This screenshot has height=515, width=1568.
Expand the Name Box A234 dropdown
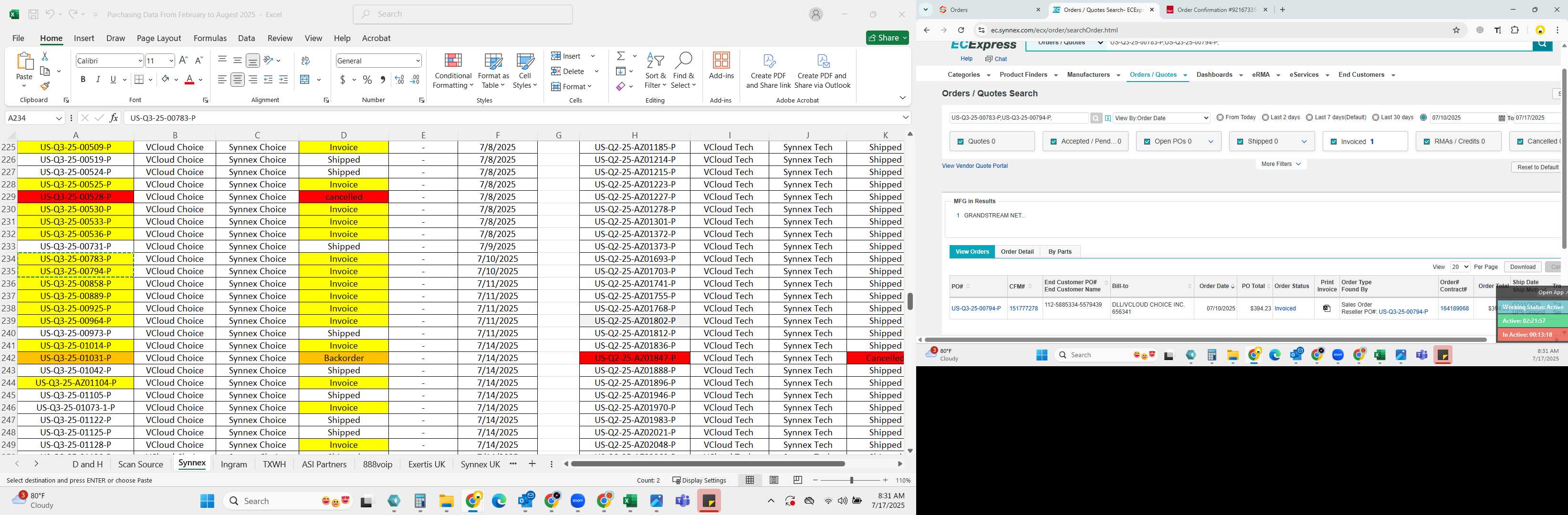[x=59, y=118]
